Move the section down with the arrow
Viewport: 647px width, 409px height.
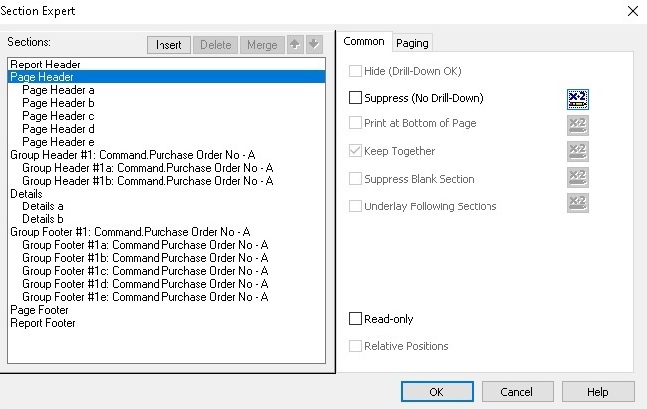coord(314,44)
